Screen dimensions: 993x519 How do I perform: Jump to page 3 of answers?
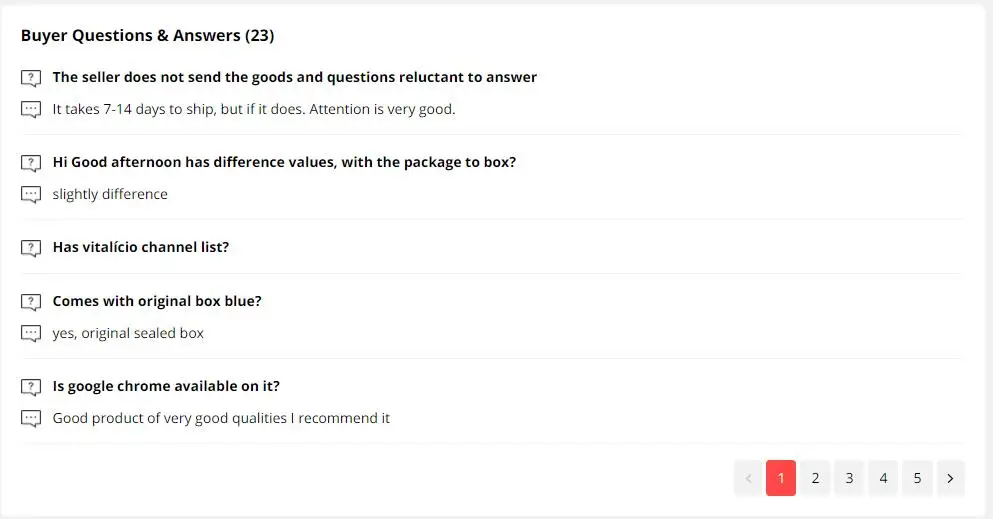849,478
